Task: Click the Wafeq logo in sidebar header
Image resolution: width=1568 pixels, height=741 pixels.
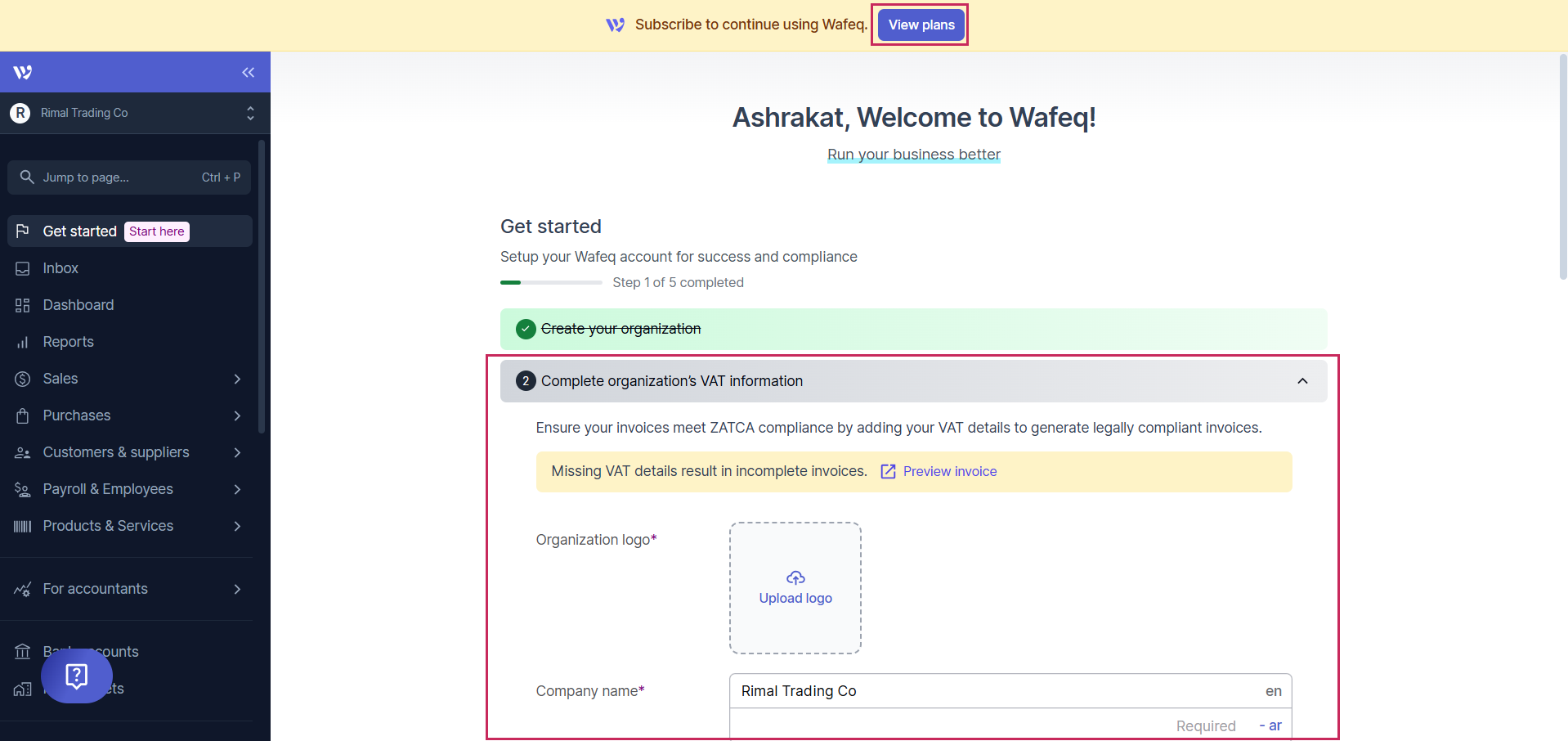Action: point(23,73)
